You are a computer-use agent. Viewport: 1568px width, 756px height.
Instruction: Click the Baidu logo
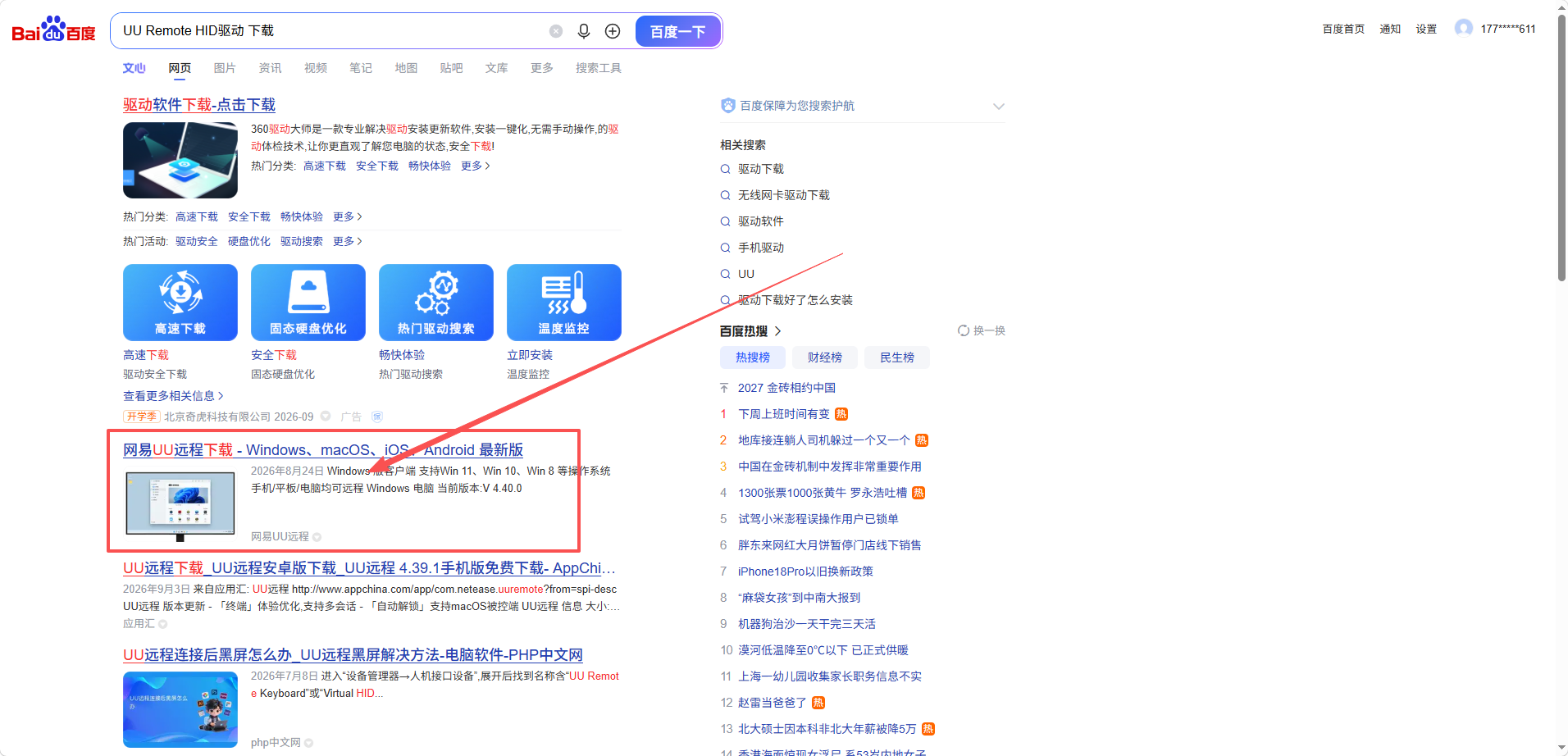(54, 30)
